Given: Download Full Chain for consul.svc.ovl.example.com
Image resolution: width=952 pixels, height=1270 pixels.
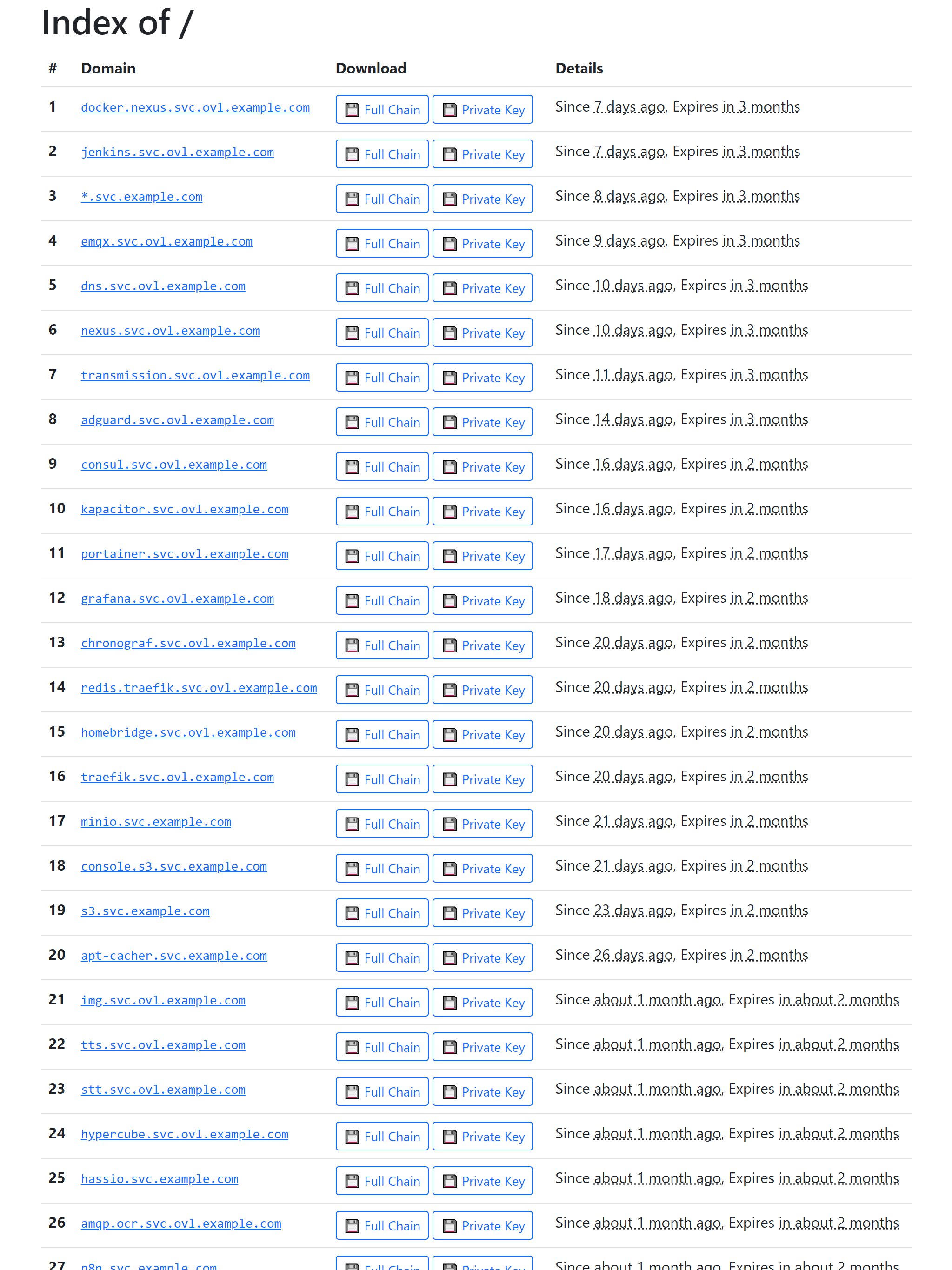Looking at the screenshot, I should [x=382, y=467].
